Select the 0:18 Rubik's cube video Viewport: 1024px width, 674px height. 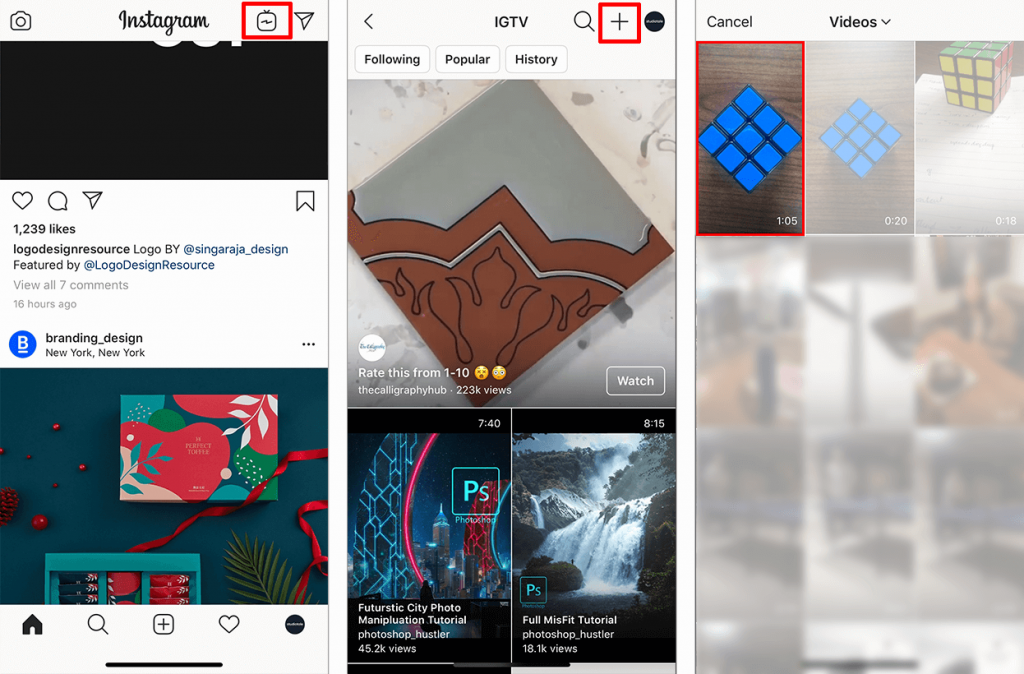(970, 138)
